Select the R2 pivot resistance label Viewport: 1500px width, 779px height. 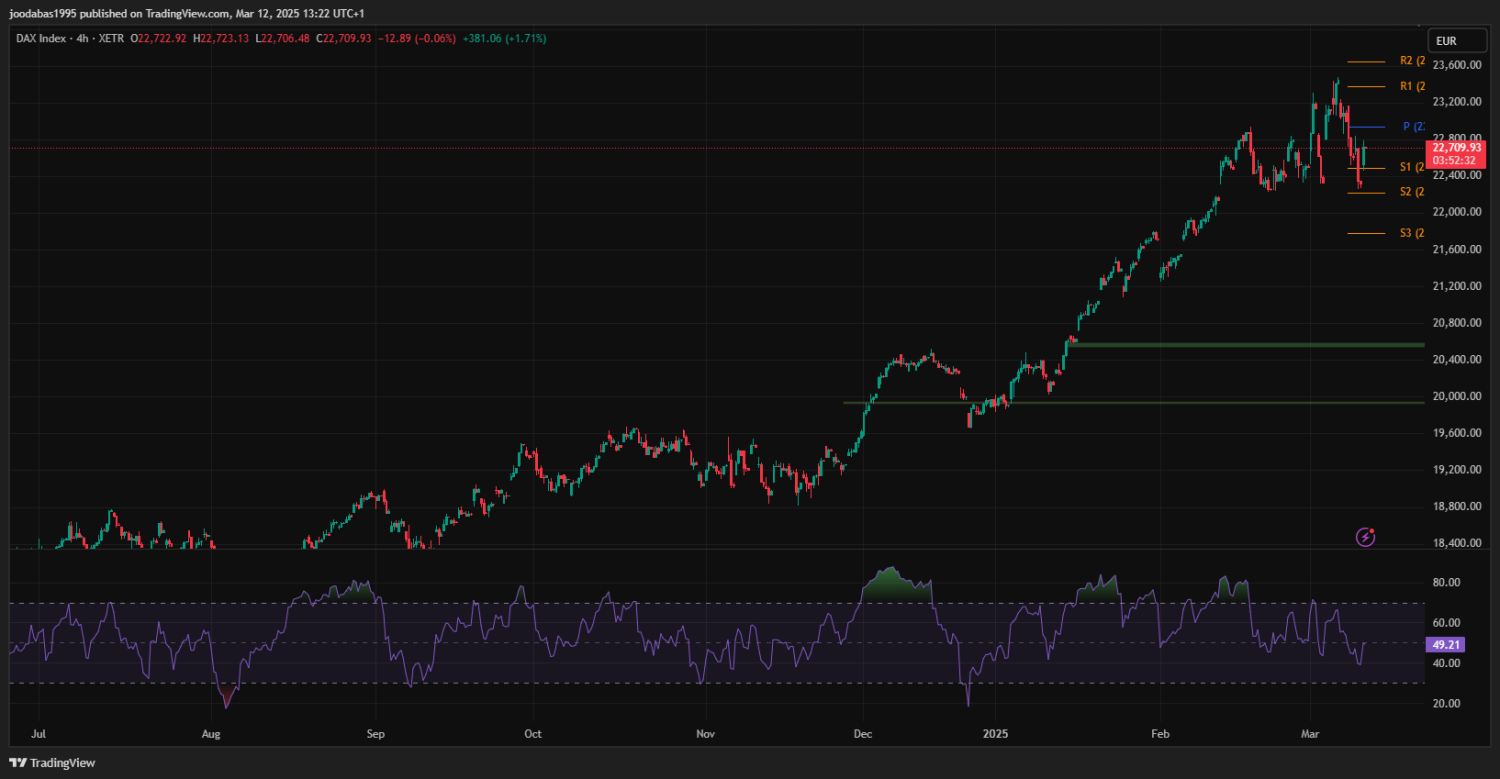1412,61
